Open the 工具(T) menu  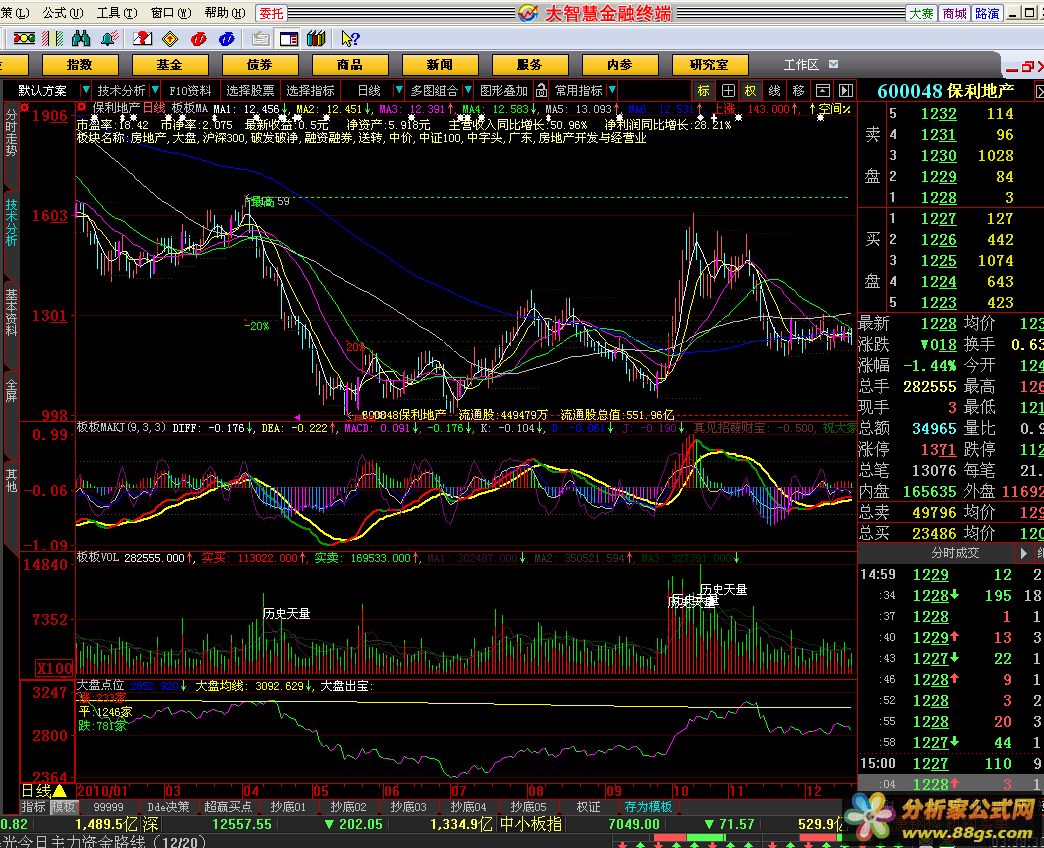pyautogui.click(x=117, y=13)
